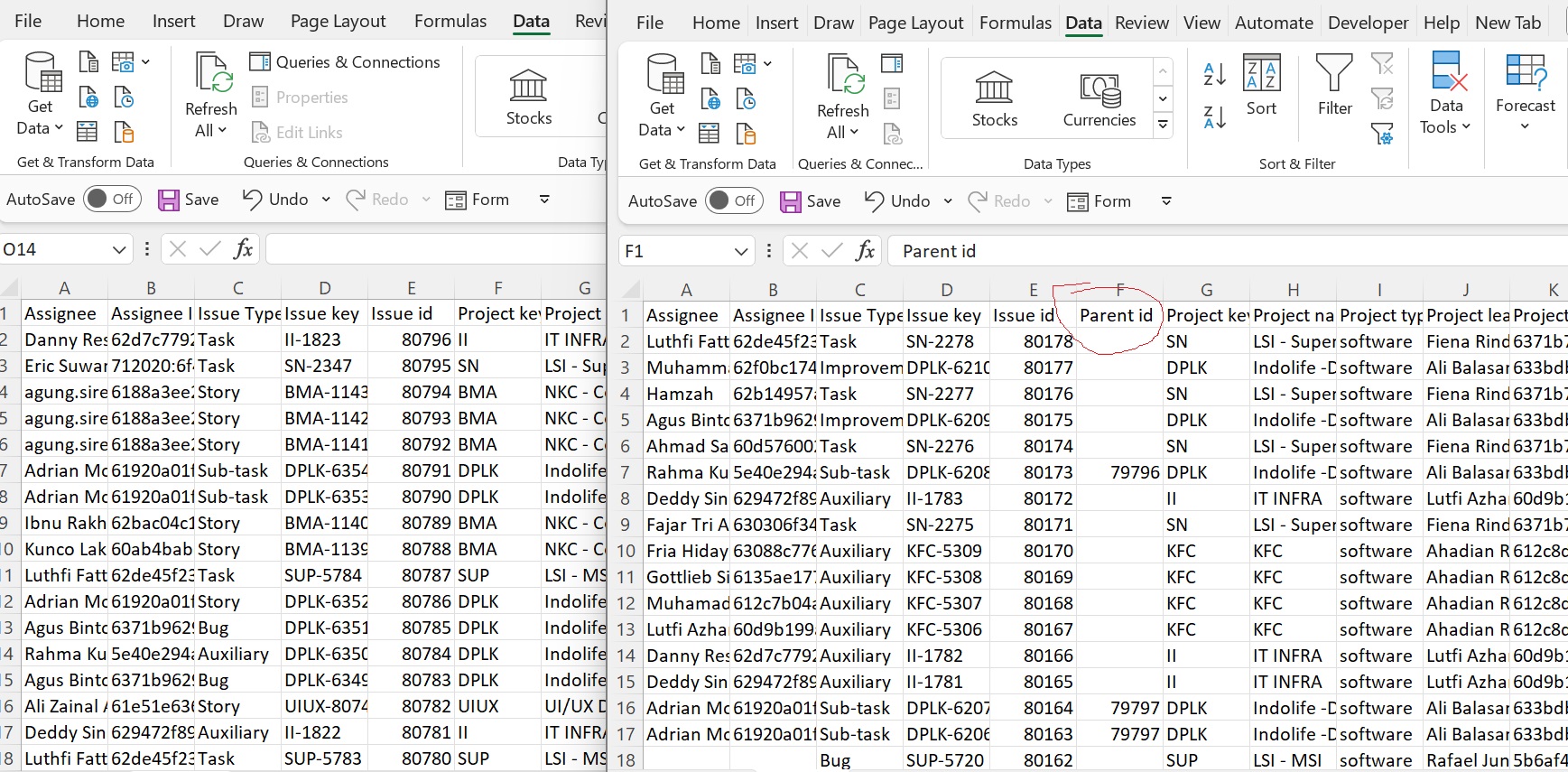Switch to Formulas tab in left window
1568x772 pixels.
pyautogui.click(x=450, y=21)
